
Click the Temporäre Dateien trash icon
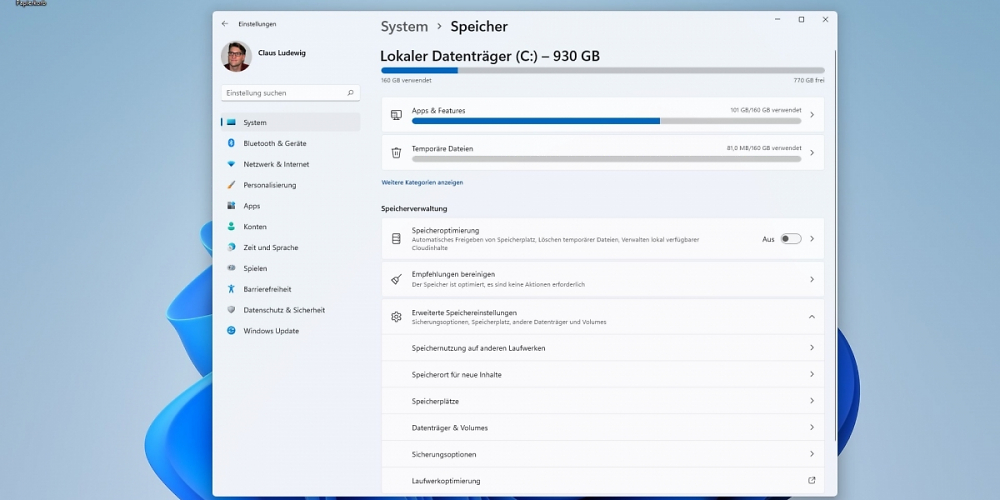[396, 153]
